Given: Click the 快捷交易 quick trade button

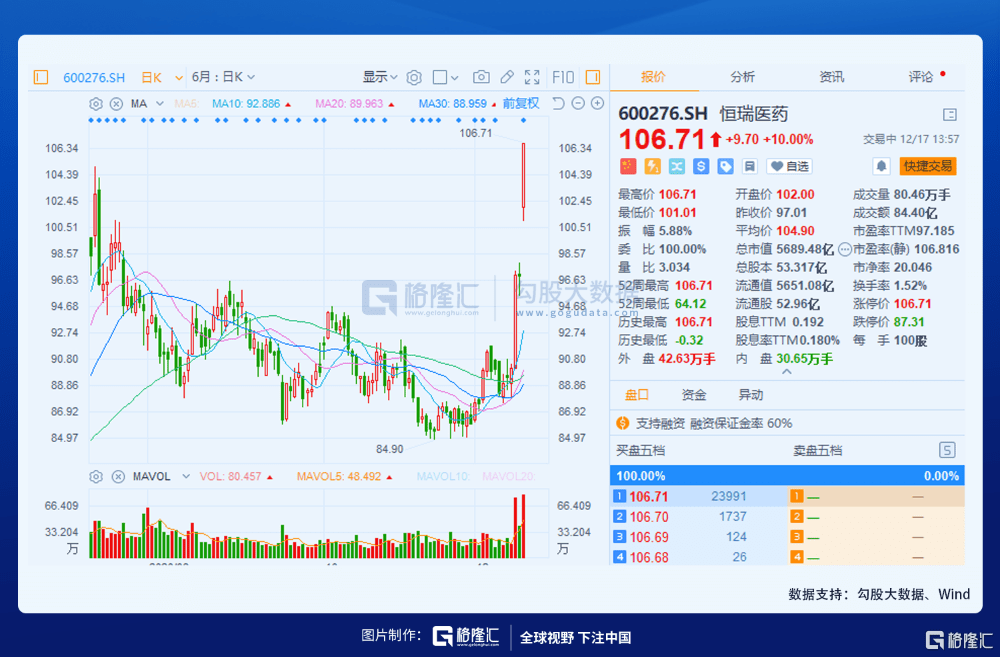Looking at the screenshot, I should [928, 166].
